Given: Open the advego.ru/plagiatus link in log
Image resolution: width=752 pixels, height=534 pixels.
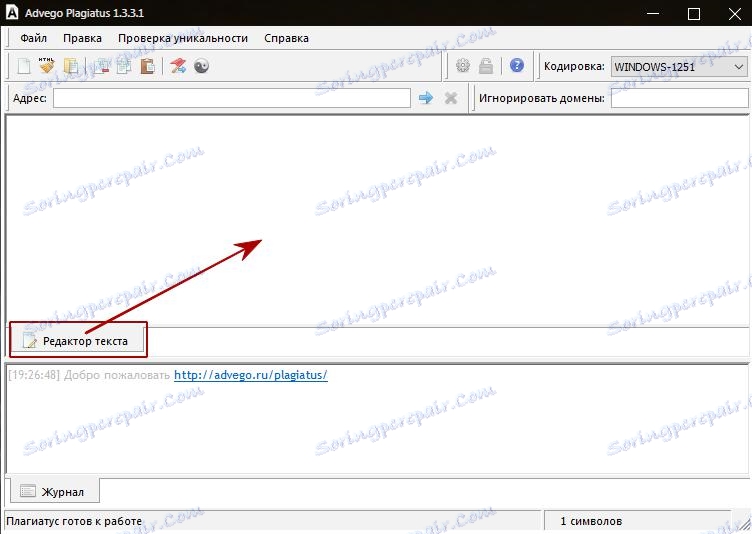Looking at the screenshot, I should (x=250, y=375).
